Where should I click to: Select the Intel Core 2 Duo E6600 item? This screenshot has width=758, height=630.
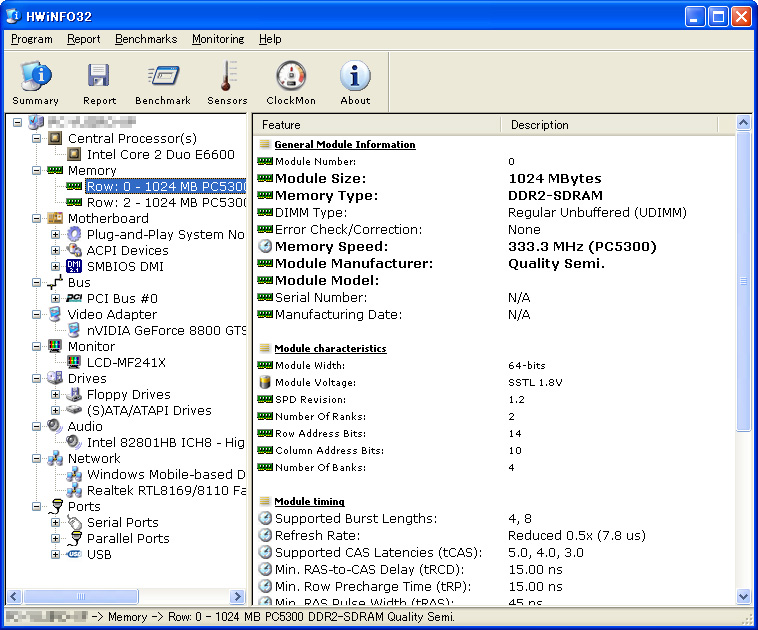160,154
